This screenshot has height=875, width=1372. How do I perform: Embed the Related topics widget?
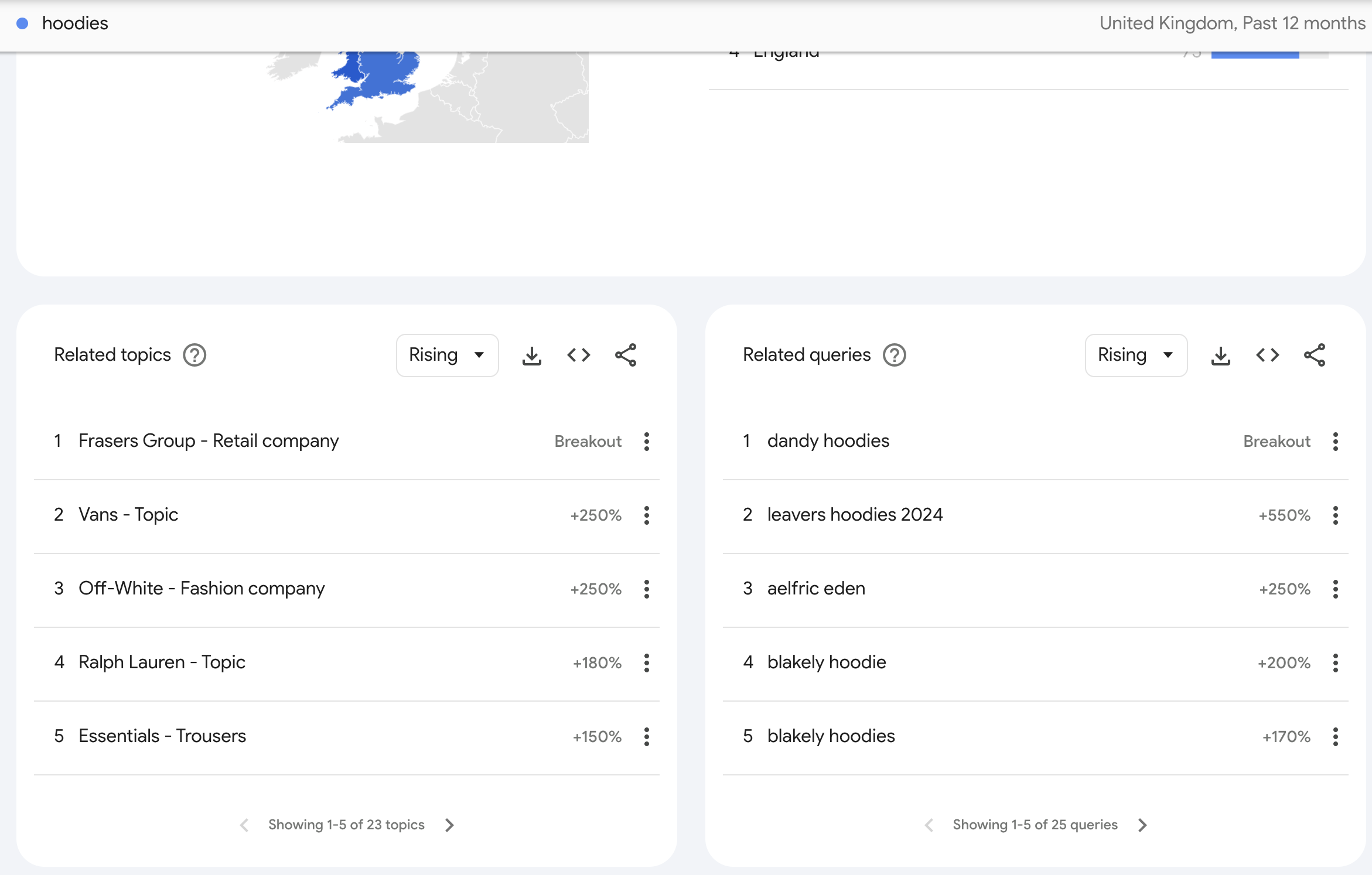(579, 355)
